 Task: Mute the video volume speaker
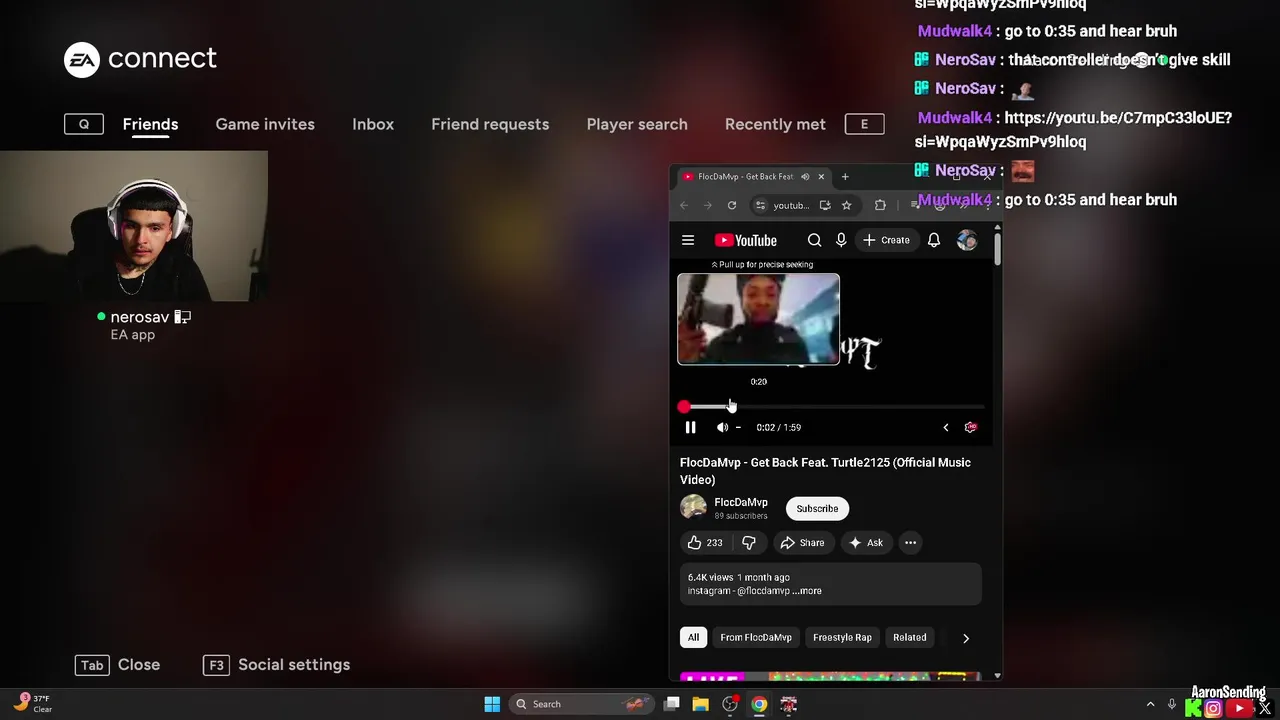pyautogui.click(x=722, y=427)
